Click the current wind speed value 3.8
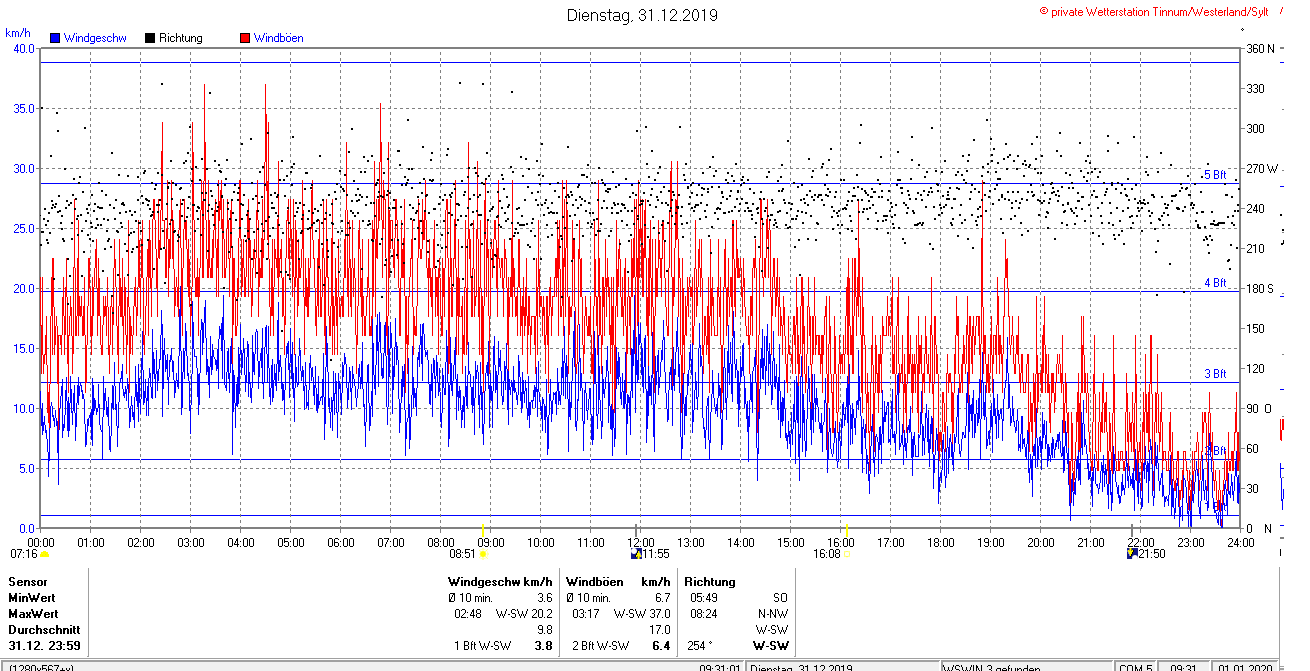 pos(545,646)
